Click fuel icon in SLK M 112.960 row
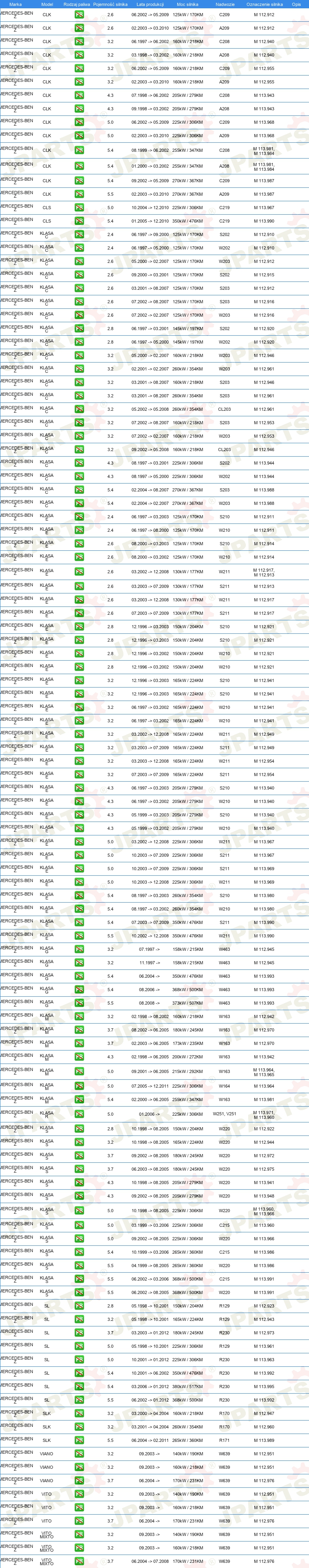The height and width of the screenshot is (1568, 309). pos(79,1426)
